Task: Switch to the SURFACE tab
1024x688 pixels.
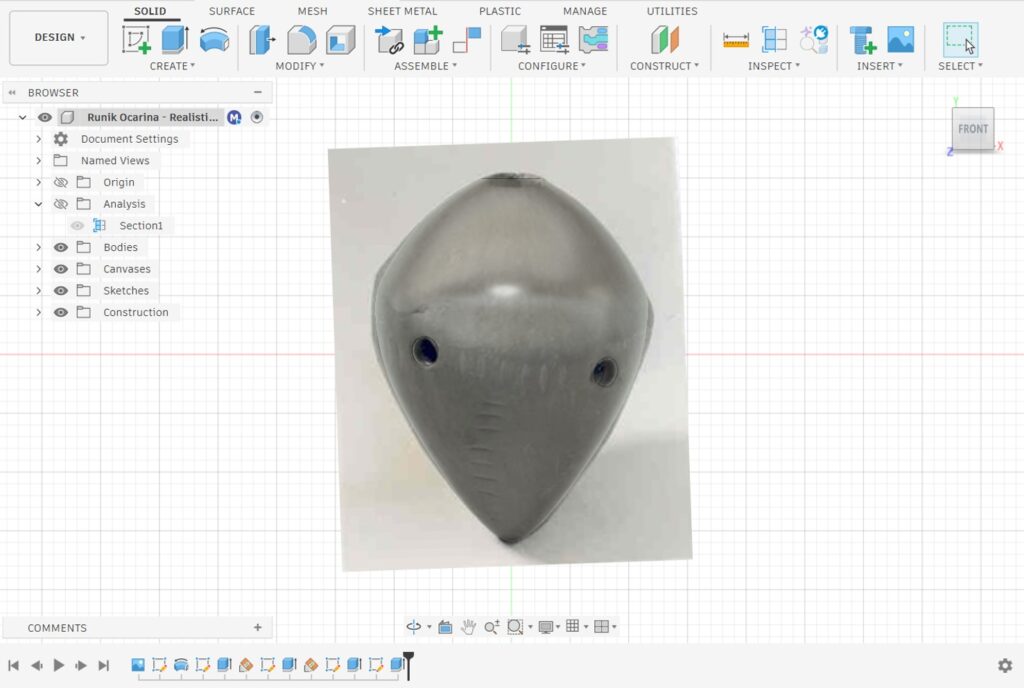Action: 232,11
